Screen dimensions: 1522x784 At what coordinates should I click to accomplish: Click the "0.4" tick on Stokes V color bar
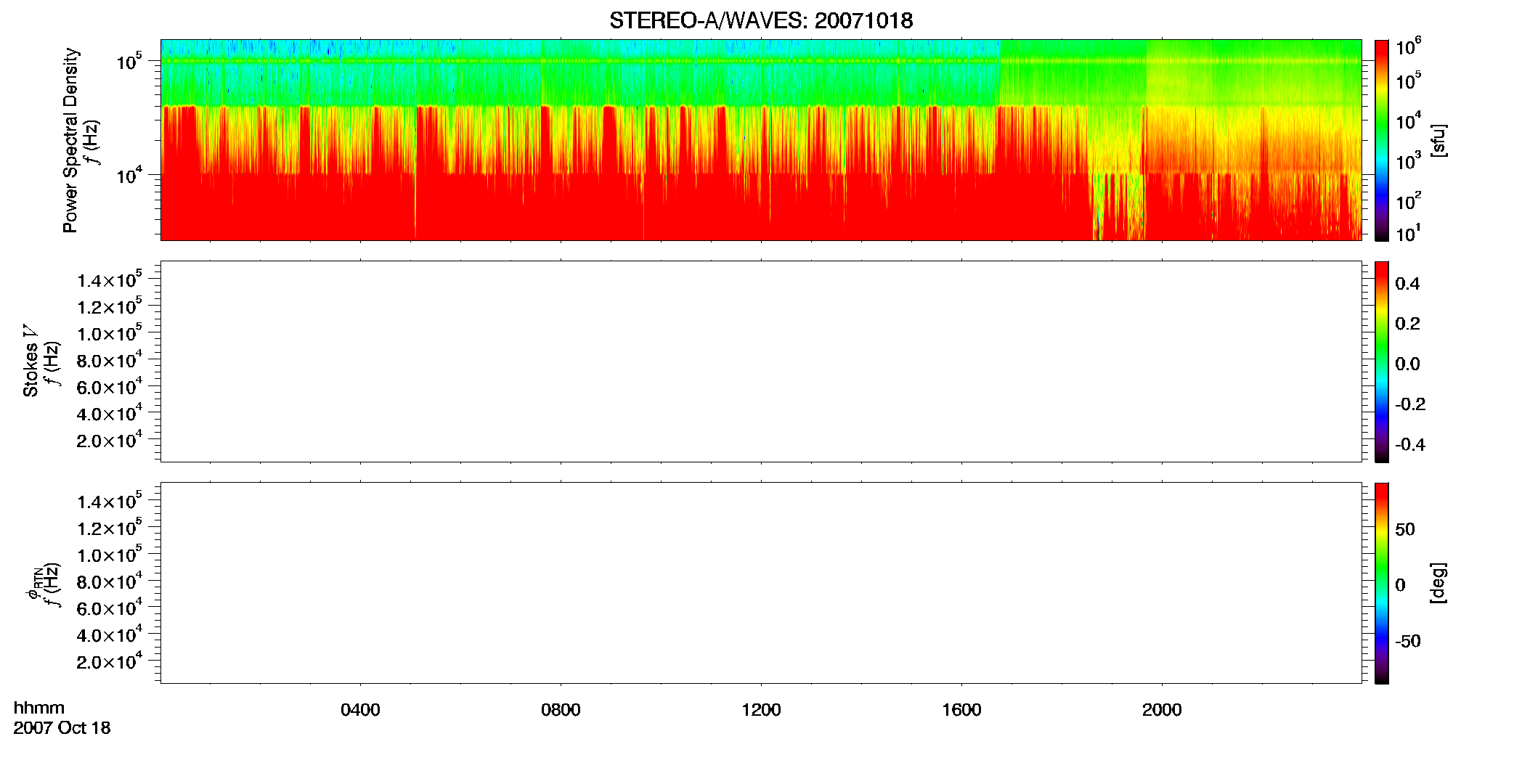(x=1407, y=284)
